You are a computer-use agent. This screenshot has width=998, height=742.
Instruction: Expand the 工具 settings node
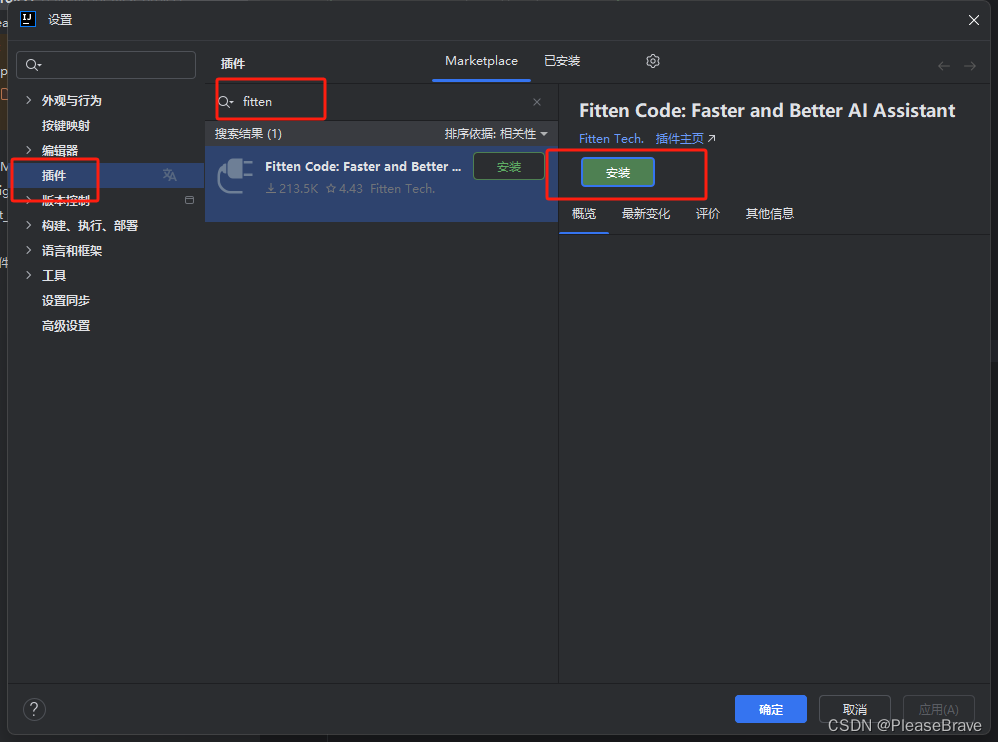[29, 275]
